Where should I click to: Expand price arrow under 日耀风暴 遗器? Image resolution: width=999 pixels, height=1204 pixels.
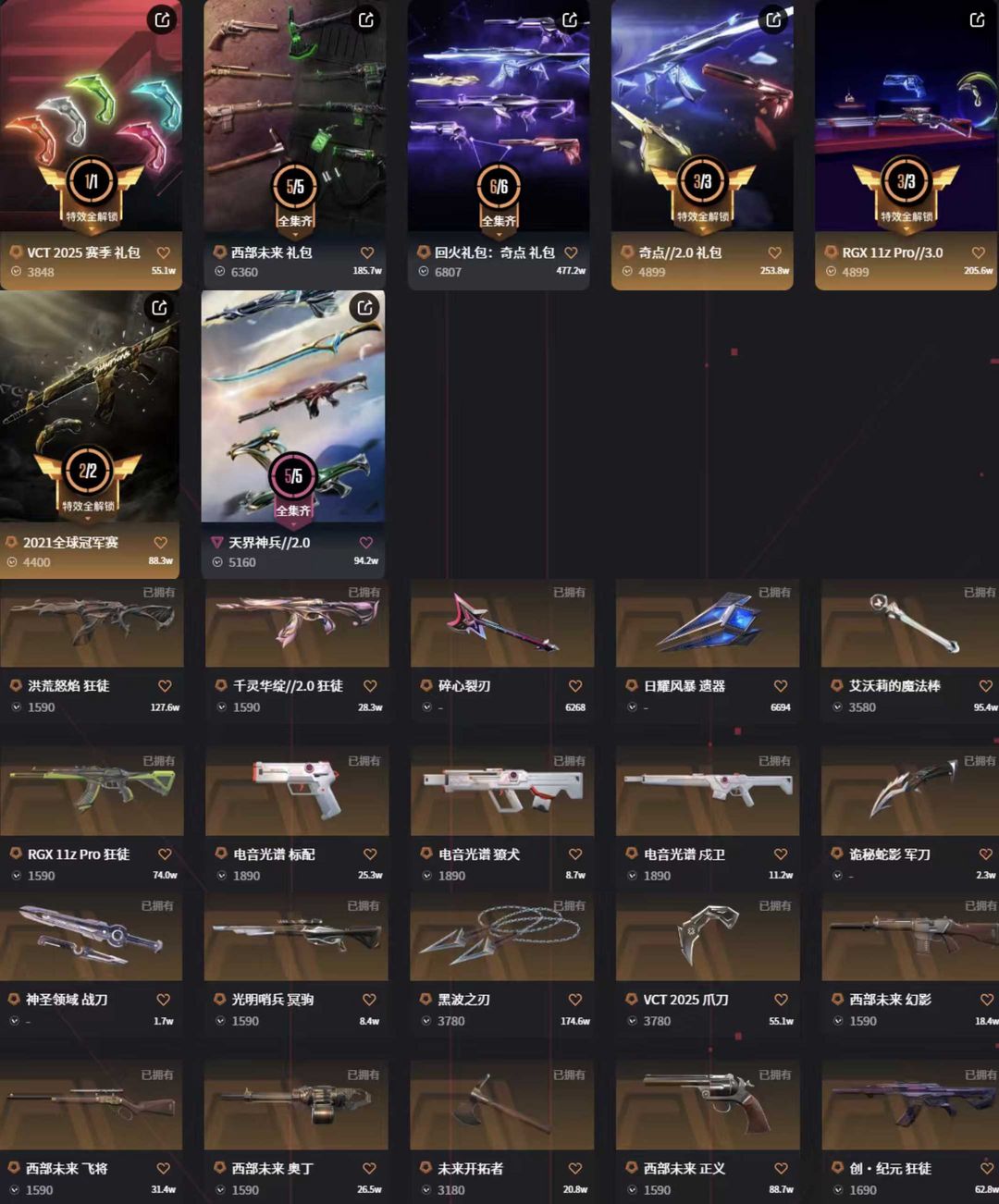[x=632, y=707]
